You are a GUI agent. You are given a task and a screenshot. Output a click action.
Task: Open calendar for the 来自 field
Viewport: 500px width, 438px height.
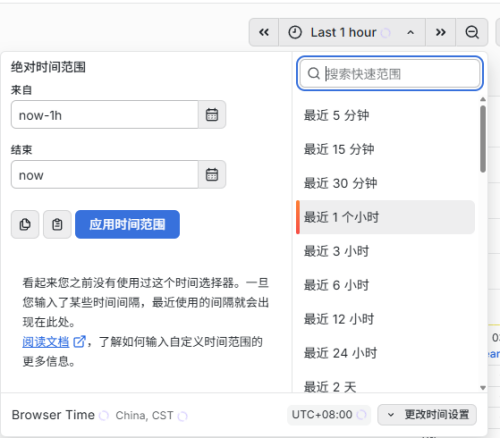pos(212,115)
